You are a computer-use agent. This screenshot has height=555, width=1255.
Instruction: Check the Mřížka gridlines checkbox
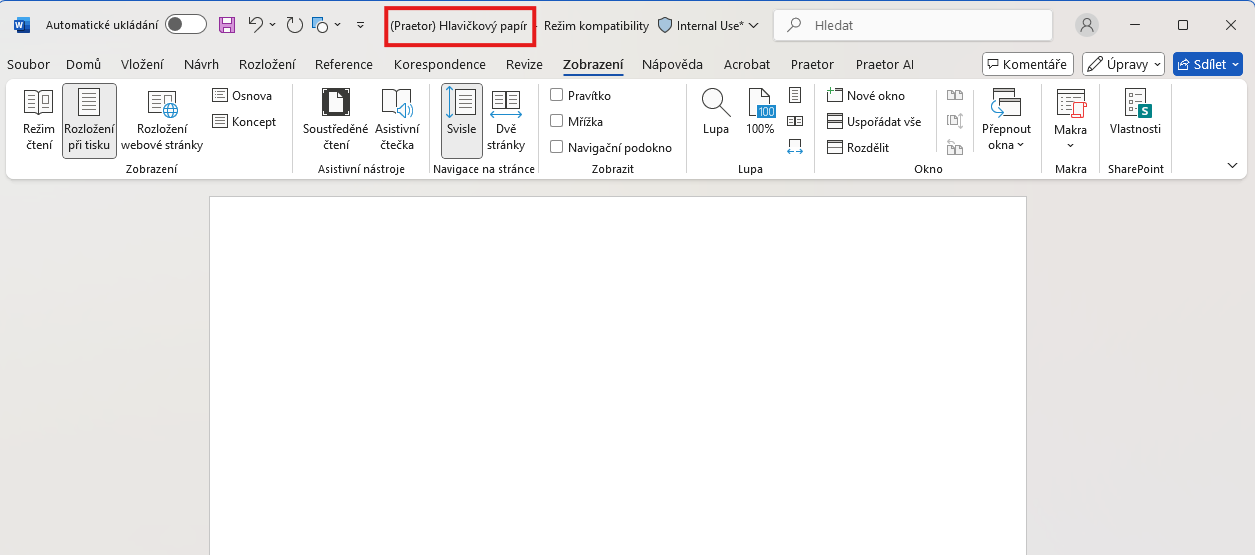point(557,122)
